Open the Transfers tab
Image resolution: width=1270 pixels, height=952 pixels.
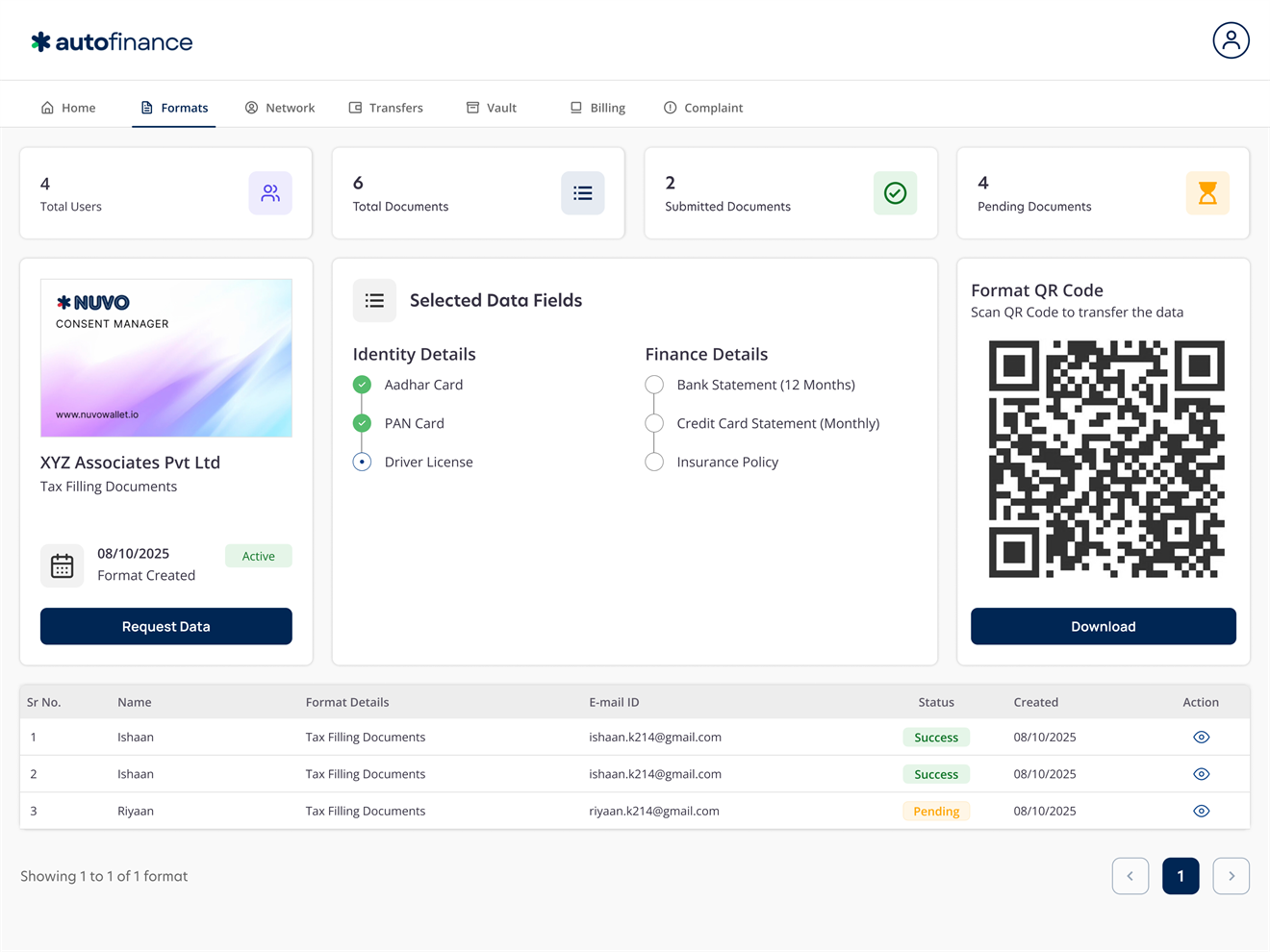click(386, 108)
